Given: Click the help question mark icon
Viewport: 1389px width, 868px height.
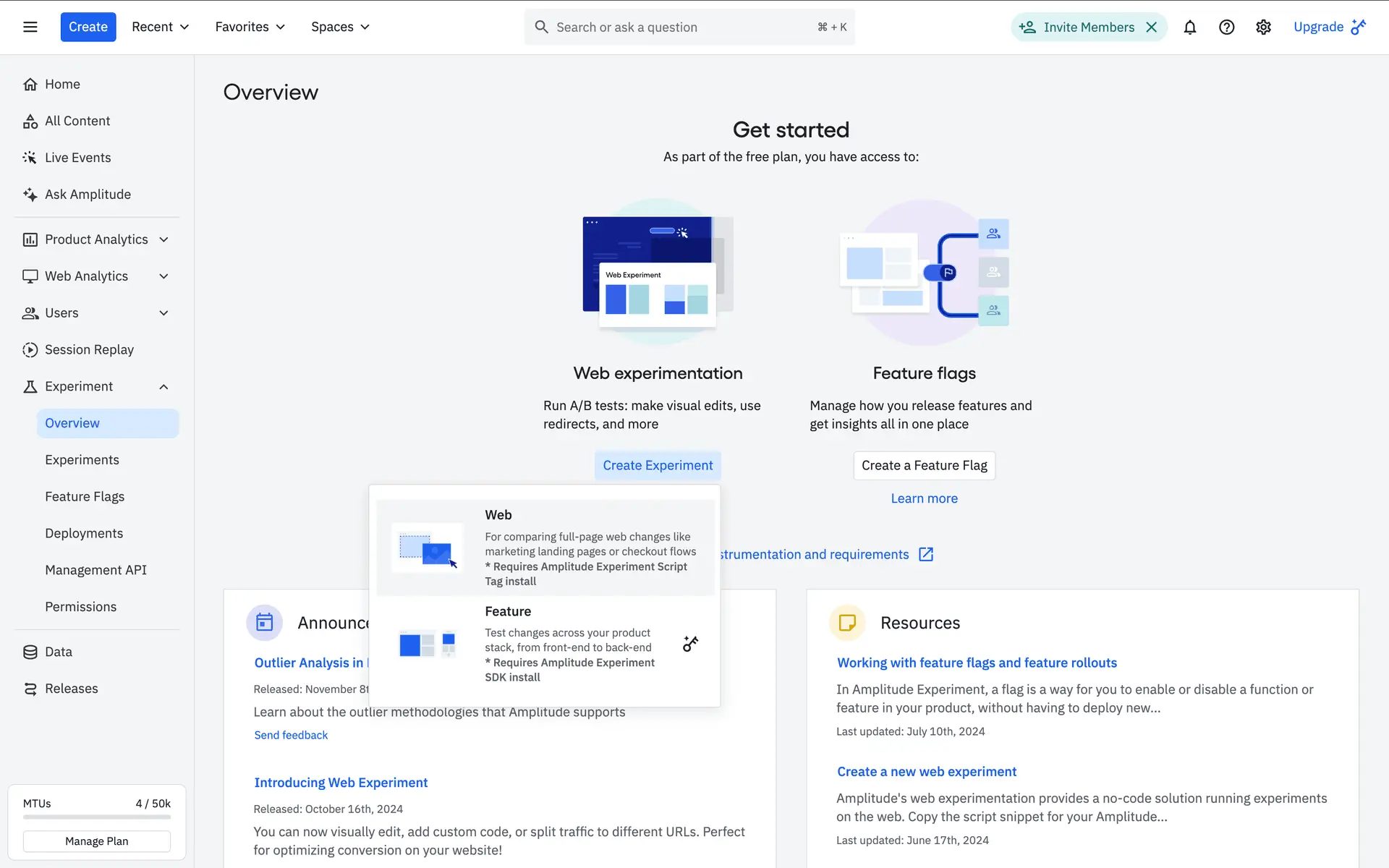Looking at the screenshot, I should (x=1226, y=27).
